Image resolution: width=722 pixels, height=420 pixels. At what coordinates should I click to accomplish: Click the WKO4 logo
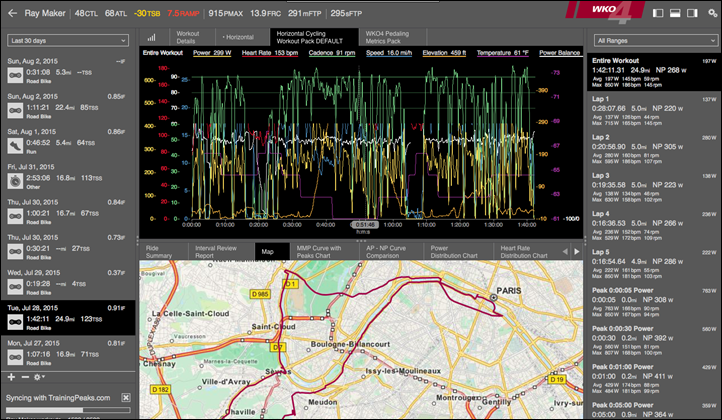[606, 11]
